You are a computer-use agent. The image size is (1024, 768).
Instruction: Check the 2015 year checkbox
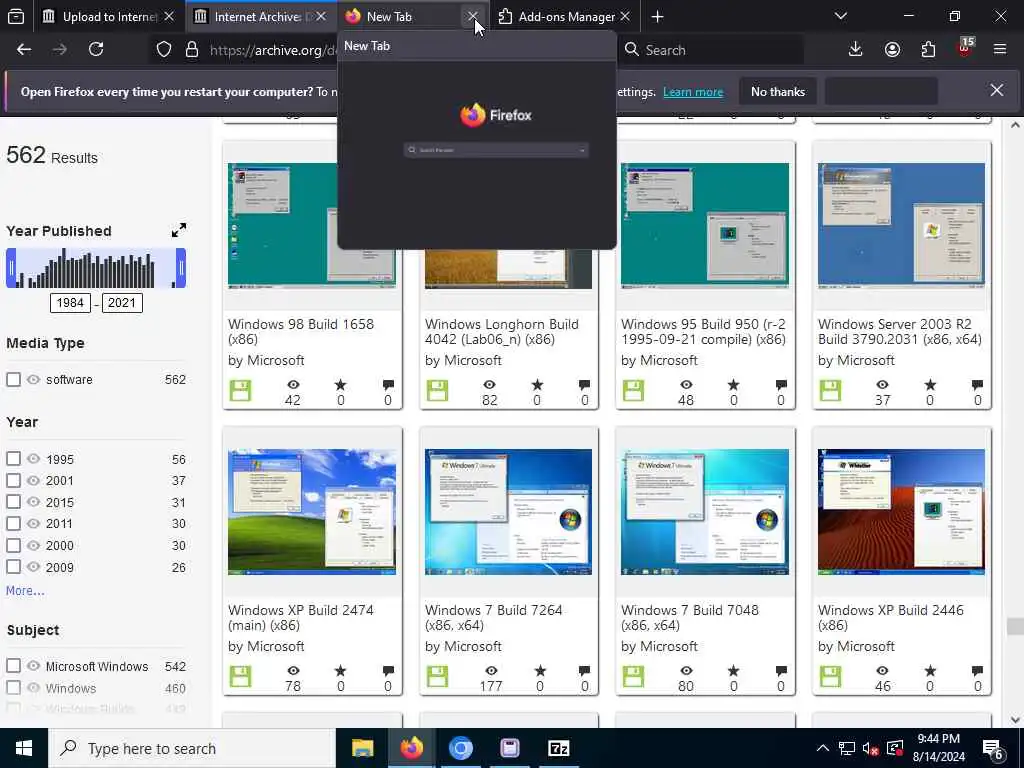[x=13, y=502]
